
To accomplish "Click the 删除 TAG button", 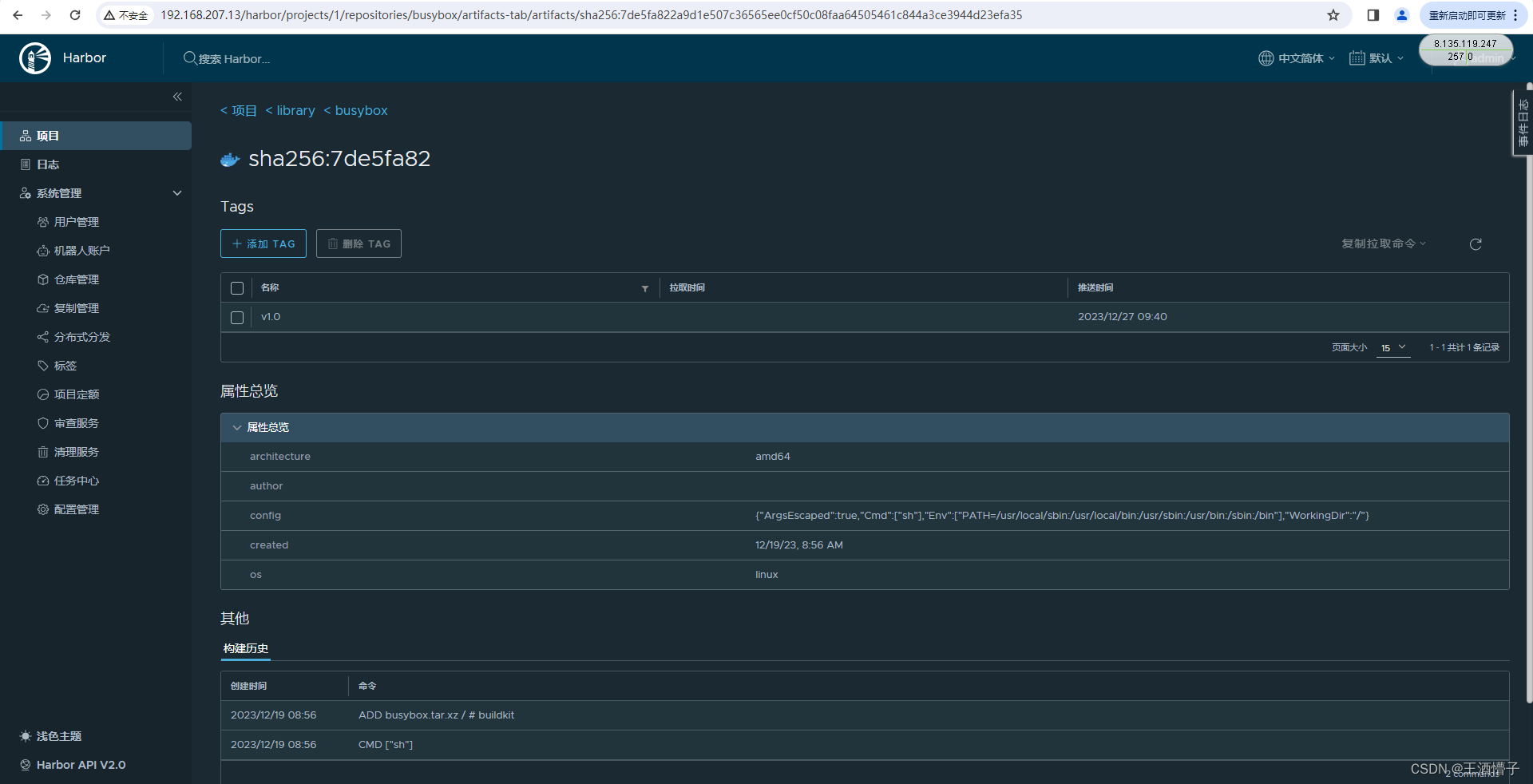I will [x=358, y=244].
